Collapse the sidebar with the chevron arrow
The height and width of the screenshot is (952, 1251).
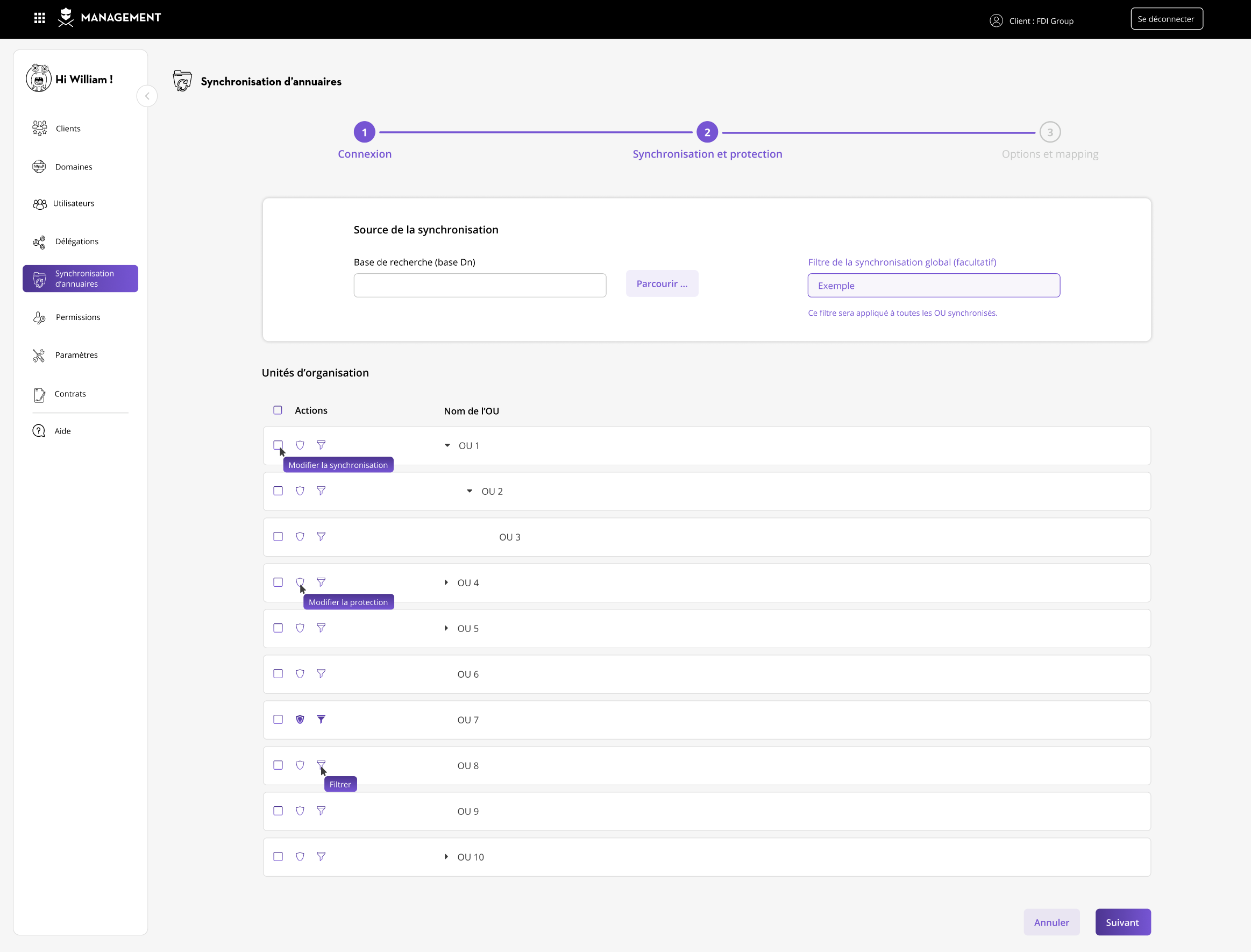147,96
